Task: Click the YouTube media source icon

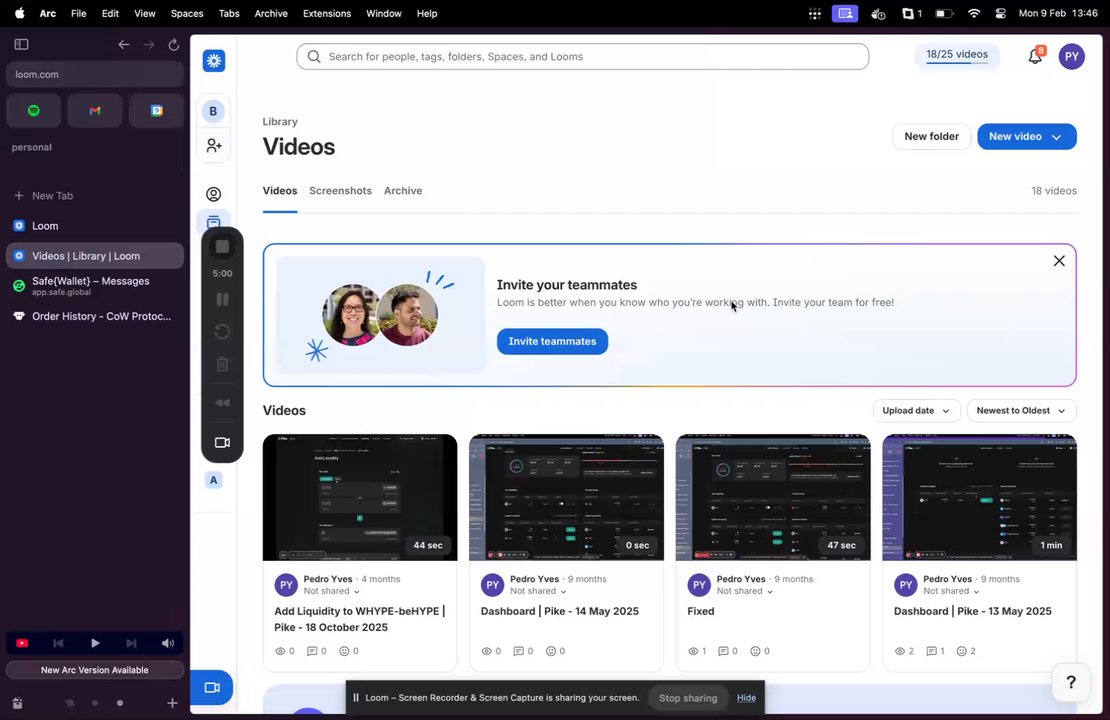Action: [x=22, y=643]
